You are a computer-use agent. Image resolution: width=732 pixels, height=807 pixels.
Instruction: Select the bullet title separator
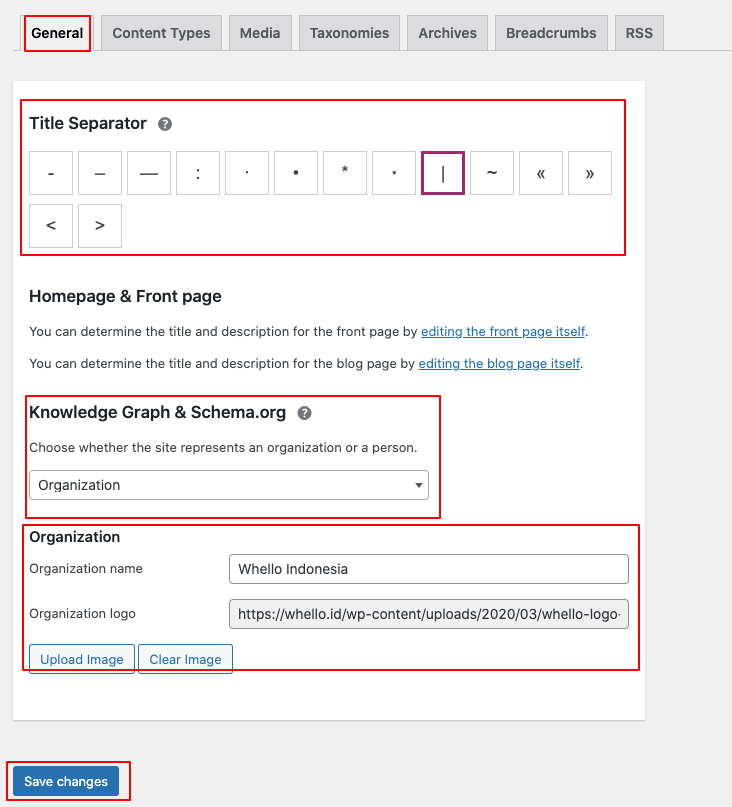pyautogui.click(x=296, y=173)
